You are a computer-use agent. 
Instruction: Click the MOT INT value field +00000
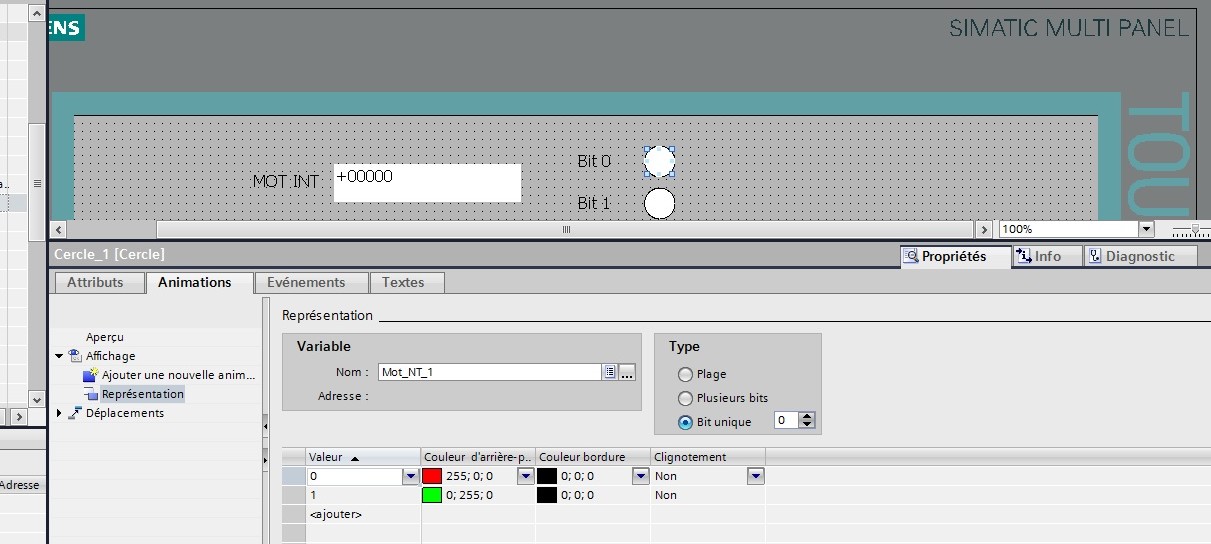pyautogui.click(x=427, y=183)
